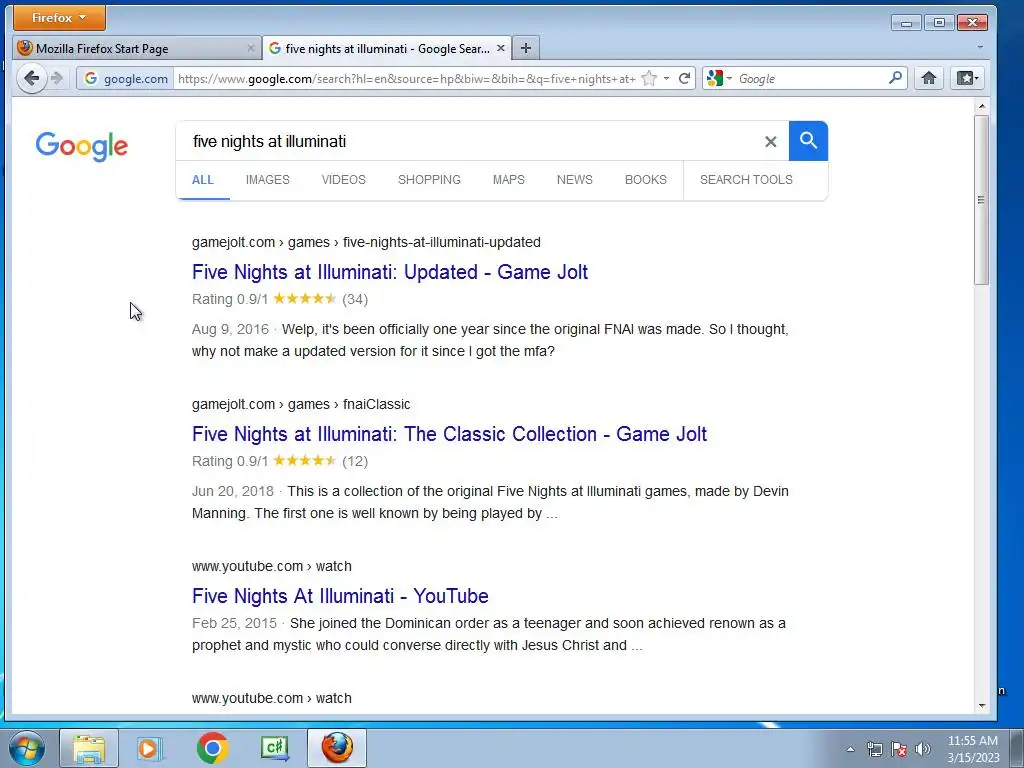Switch to the VIDEOS results tab

344,180
